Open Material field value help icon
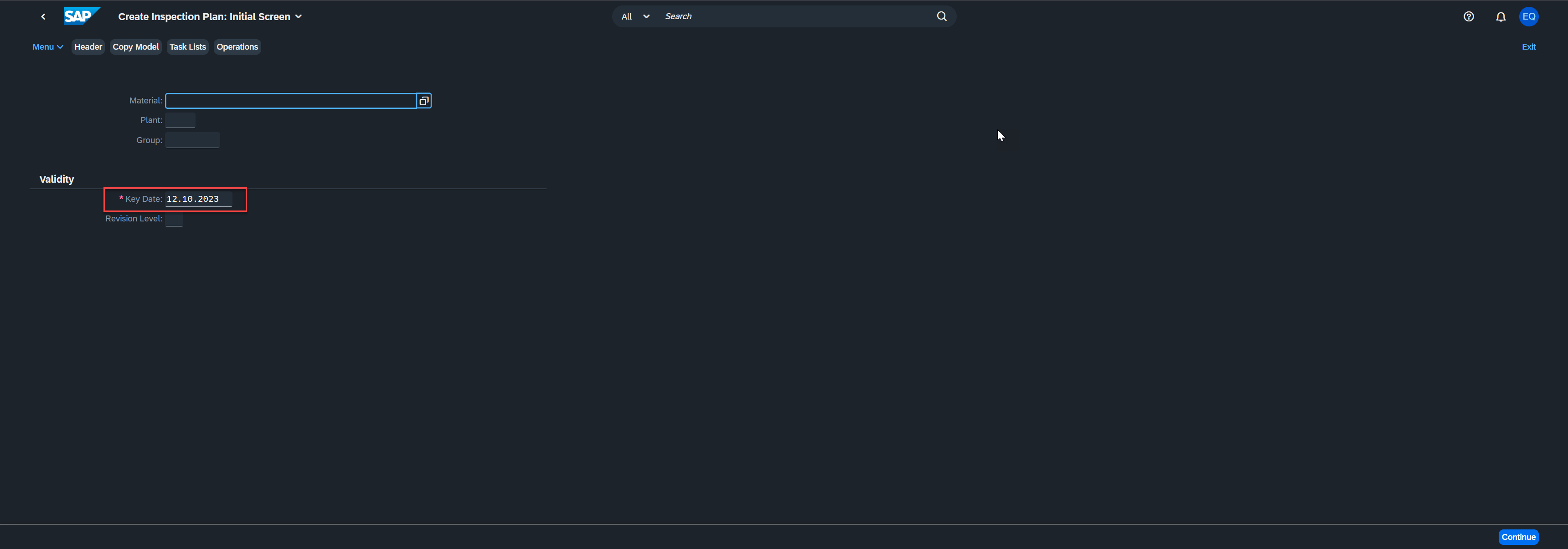This screenshot has height=549, width=1568. pos(423,100)
